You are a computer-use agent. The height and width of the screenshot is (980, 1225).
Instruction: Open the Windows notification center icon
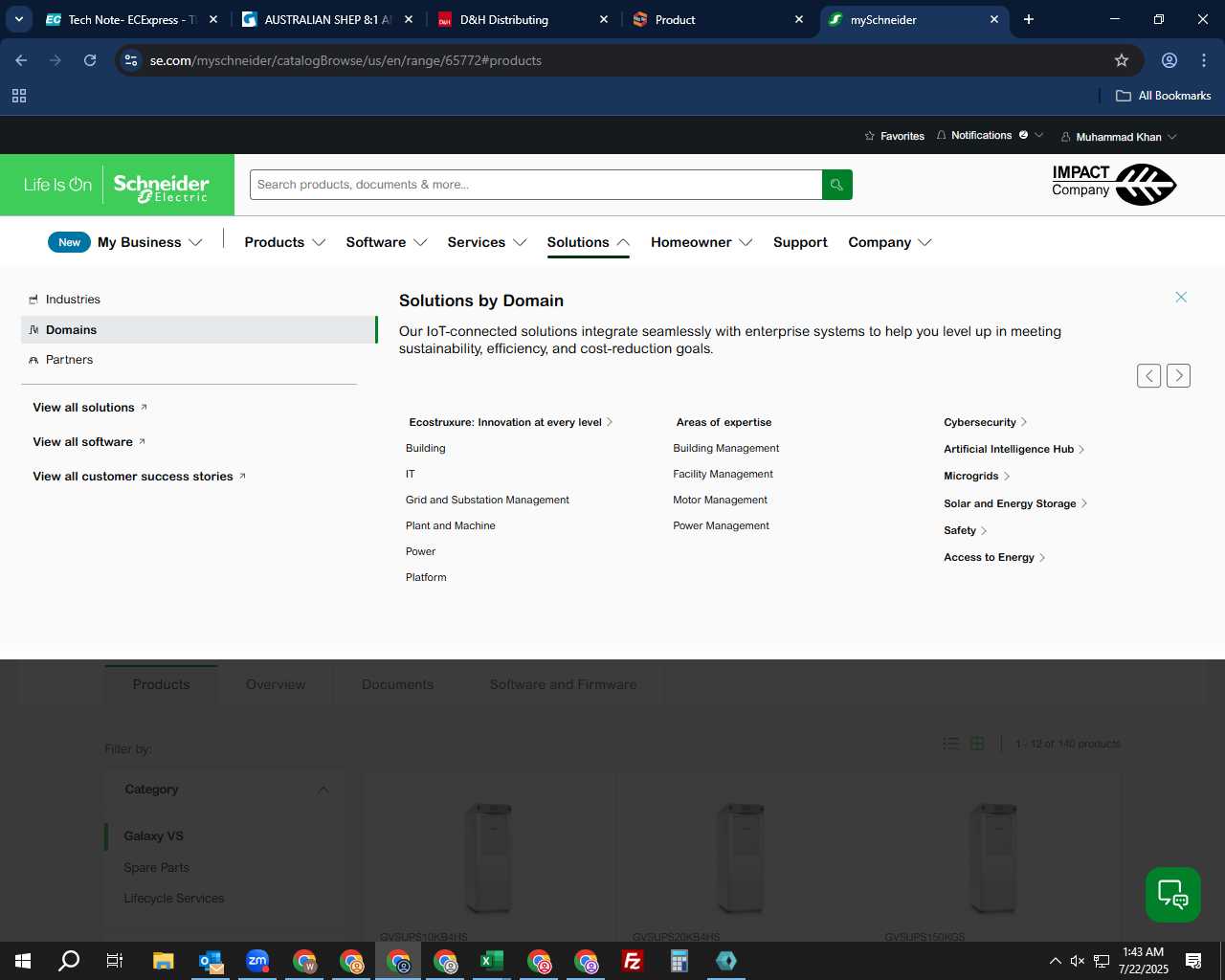coord(1193,961)
